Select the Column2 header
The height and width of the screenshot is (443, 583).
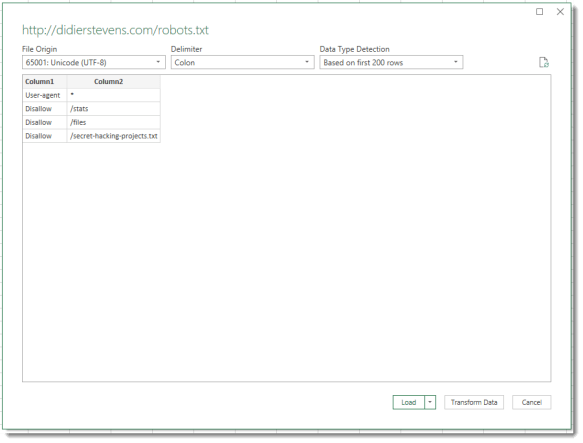[x=114, y=81]
